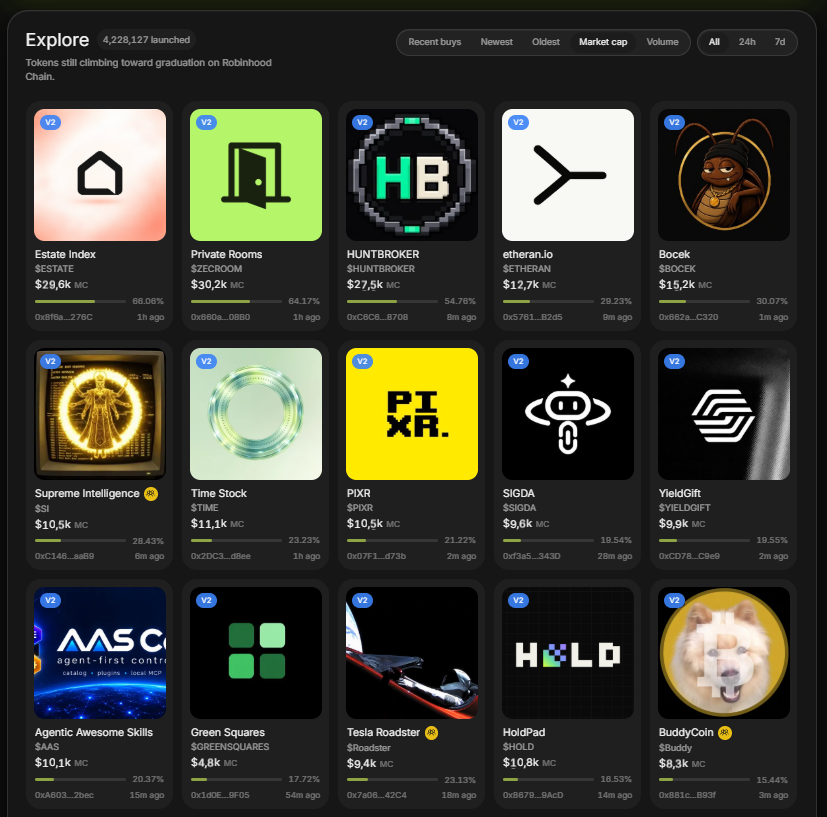Click the V2 badge on PIXR card
Screen dimensions: 827x817
tap(363, 361)
